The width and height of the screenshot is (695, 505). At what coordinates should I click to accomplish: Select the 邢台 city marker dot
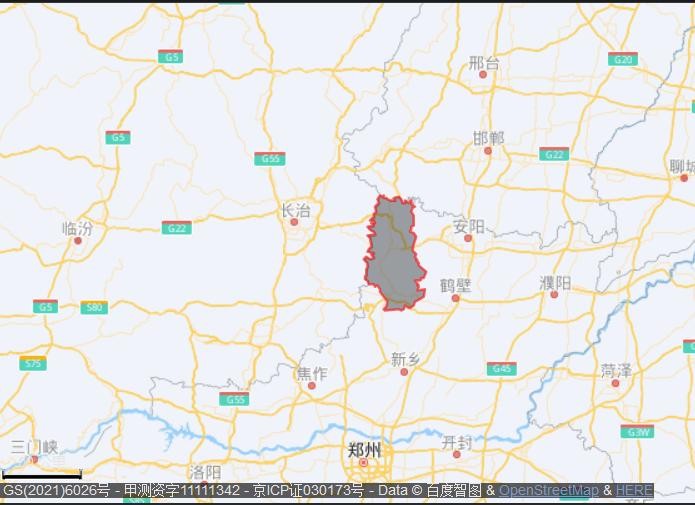(x=483, y=75)
